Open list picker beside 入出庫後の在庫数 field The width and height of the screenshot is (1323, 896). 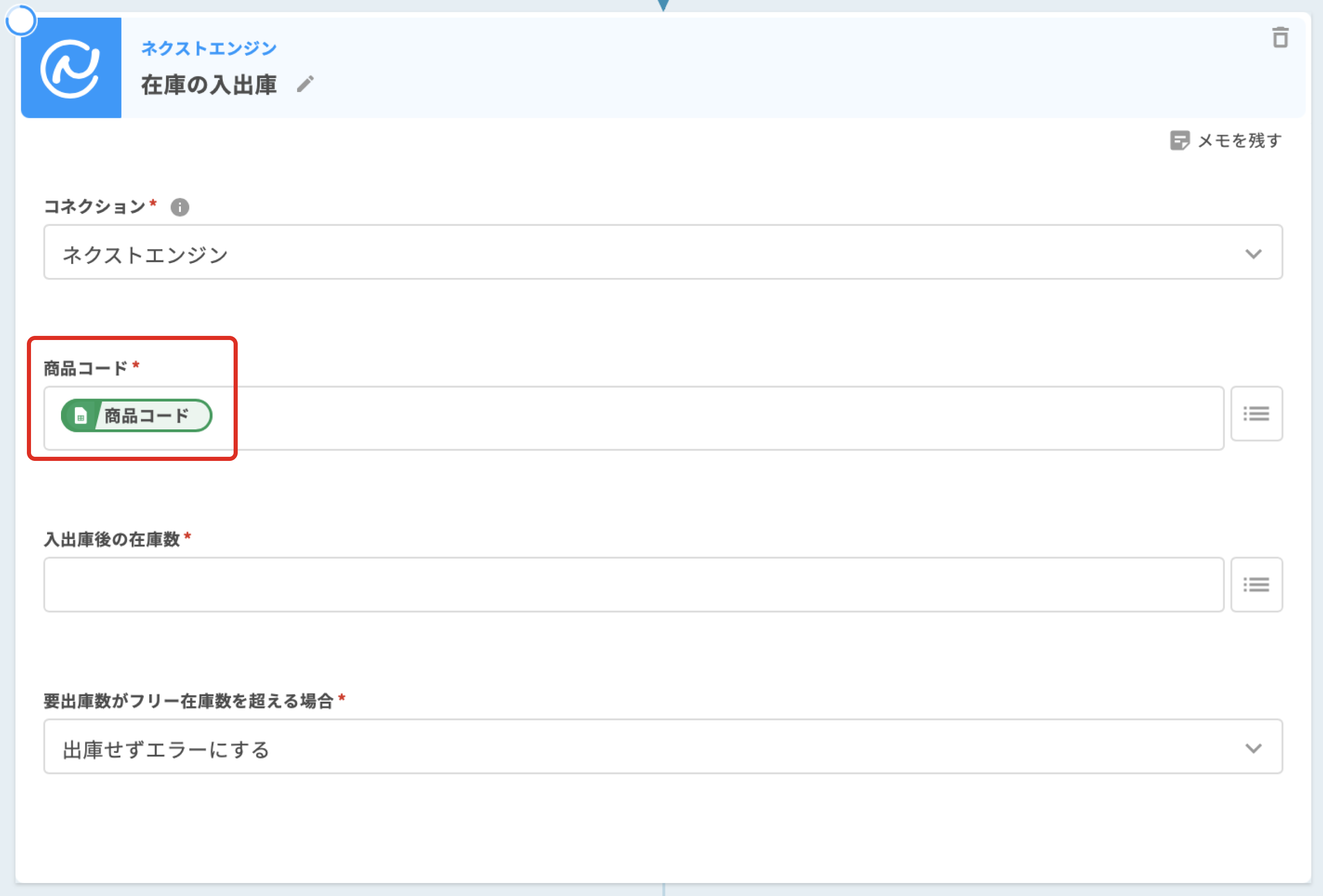(1256, 584)
